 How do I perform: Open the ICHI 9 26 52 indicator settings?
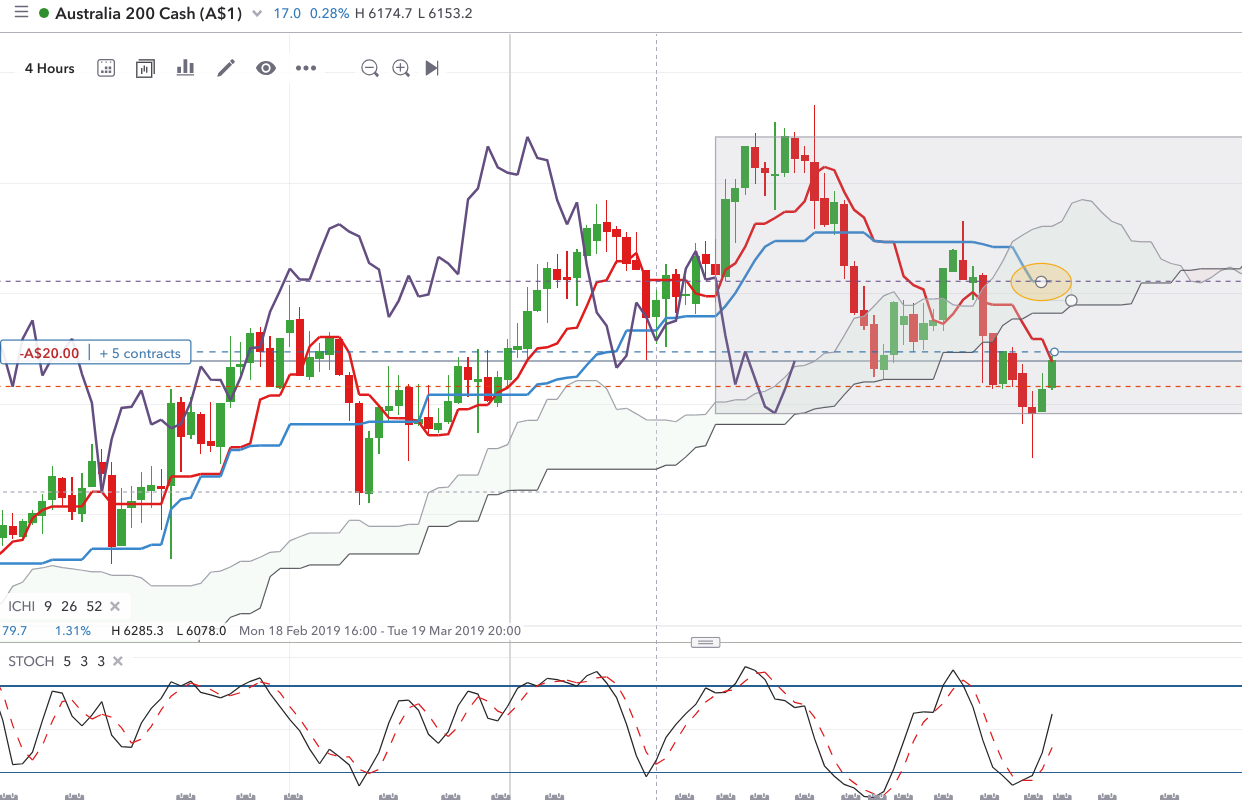point(55,606)
